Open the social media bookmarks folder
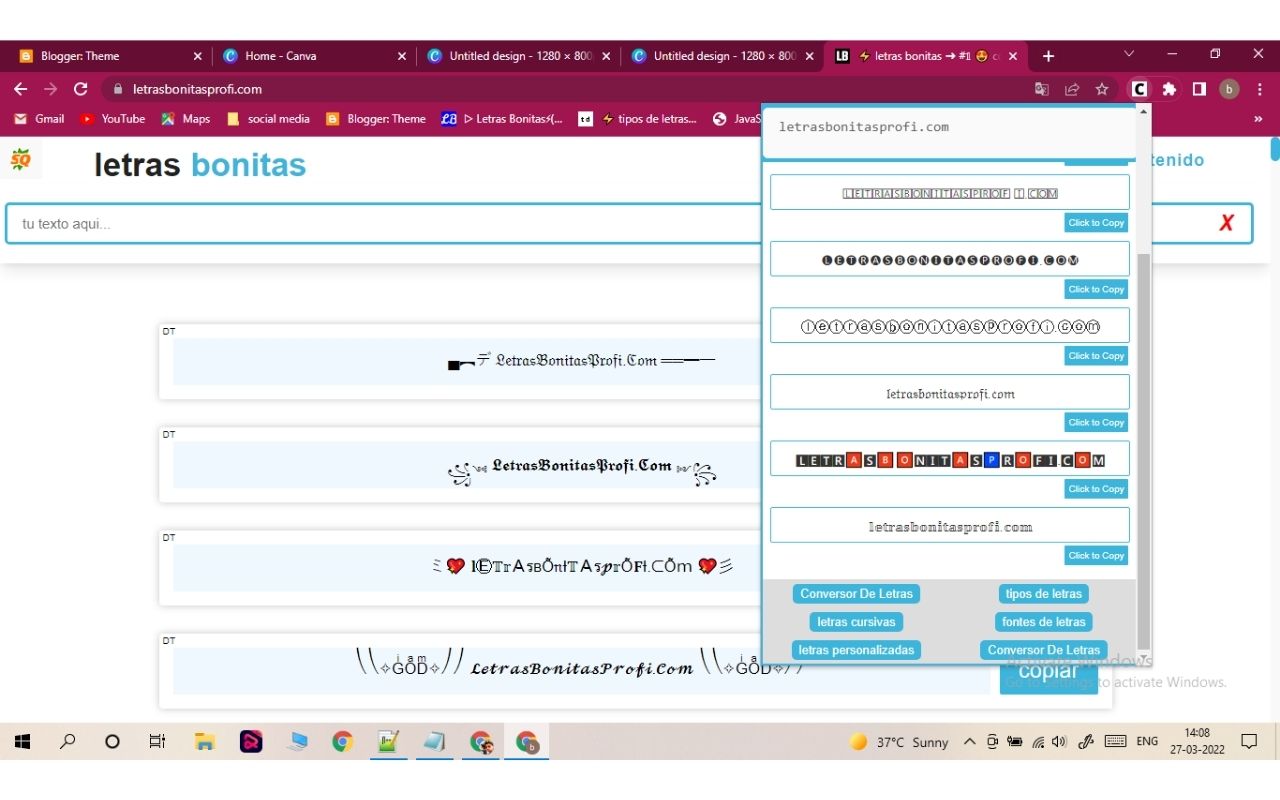Image resolution: width=1280 pixels, height=800 pixels. tap(268, 118)
